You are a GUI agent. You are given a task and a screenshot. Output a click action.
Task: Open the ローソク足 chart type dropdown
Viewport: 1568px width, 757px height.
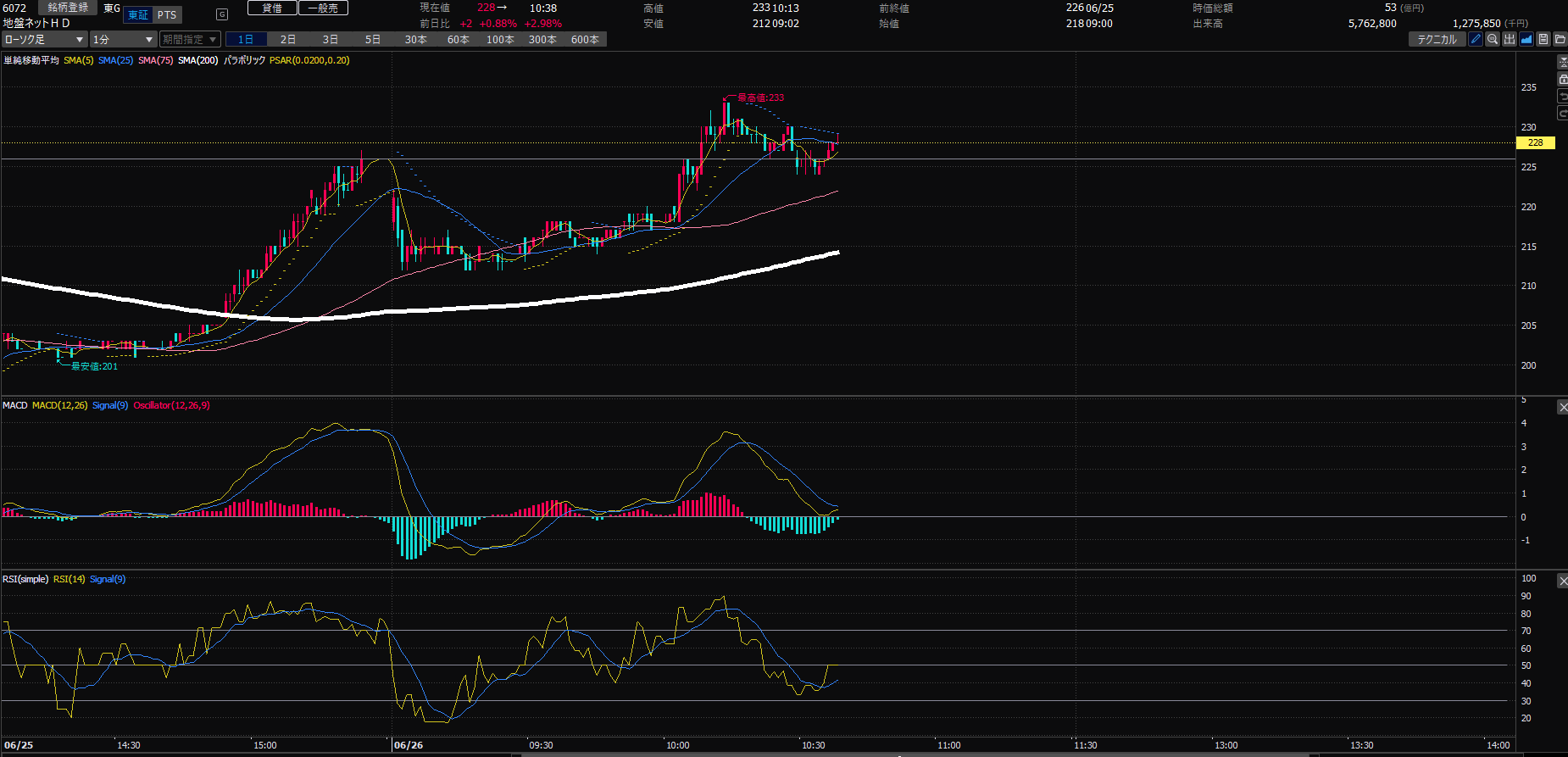click(x=45, y=39)
